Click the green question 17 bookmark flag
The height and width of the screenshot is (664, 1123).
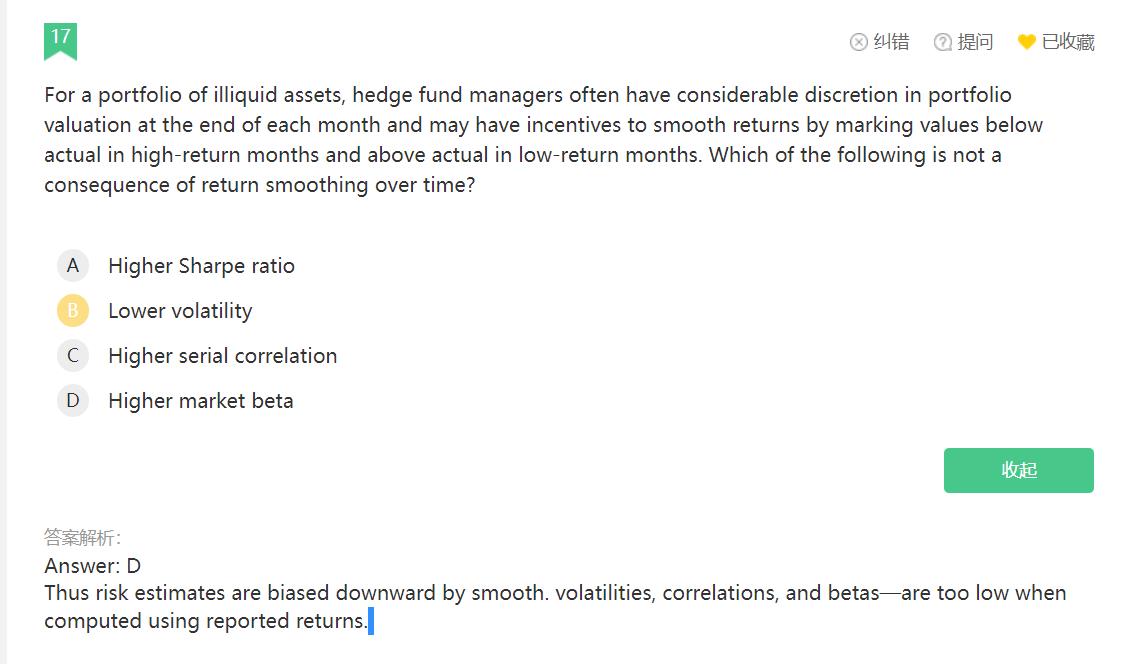[x=60, y=40]
